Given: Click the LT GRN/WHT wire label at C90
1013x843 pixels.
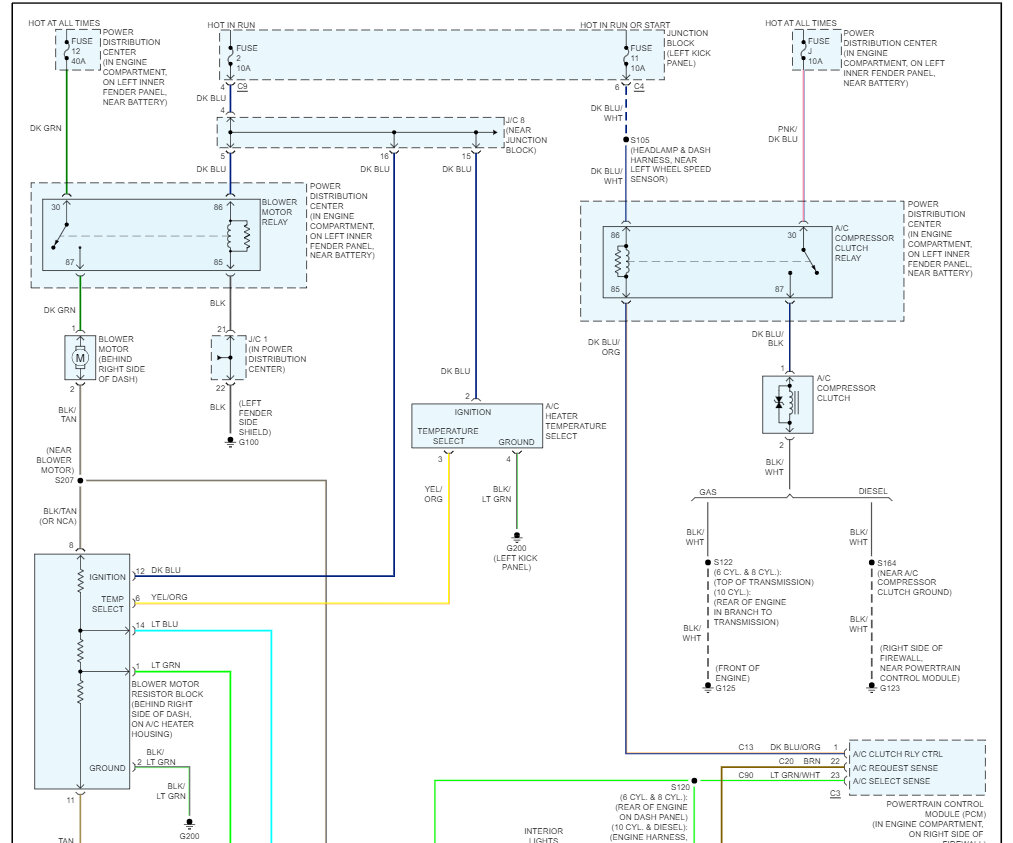Looking at the screenshot, I should coord(795,775).
